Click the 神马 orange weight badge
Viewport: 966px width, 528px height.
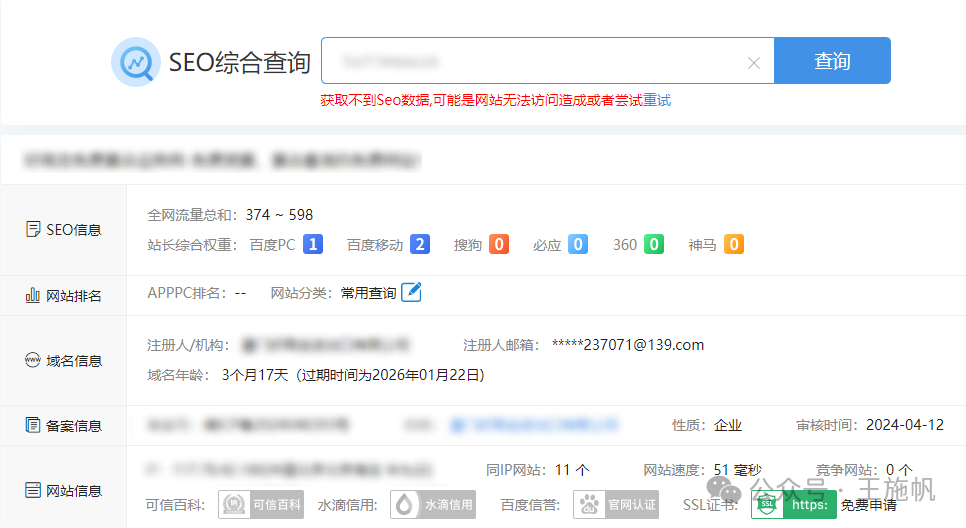[x=734, y=245]
